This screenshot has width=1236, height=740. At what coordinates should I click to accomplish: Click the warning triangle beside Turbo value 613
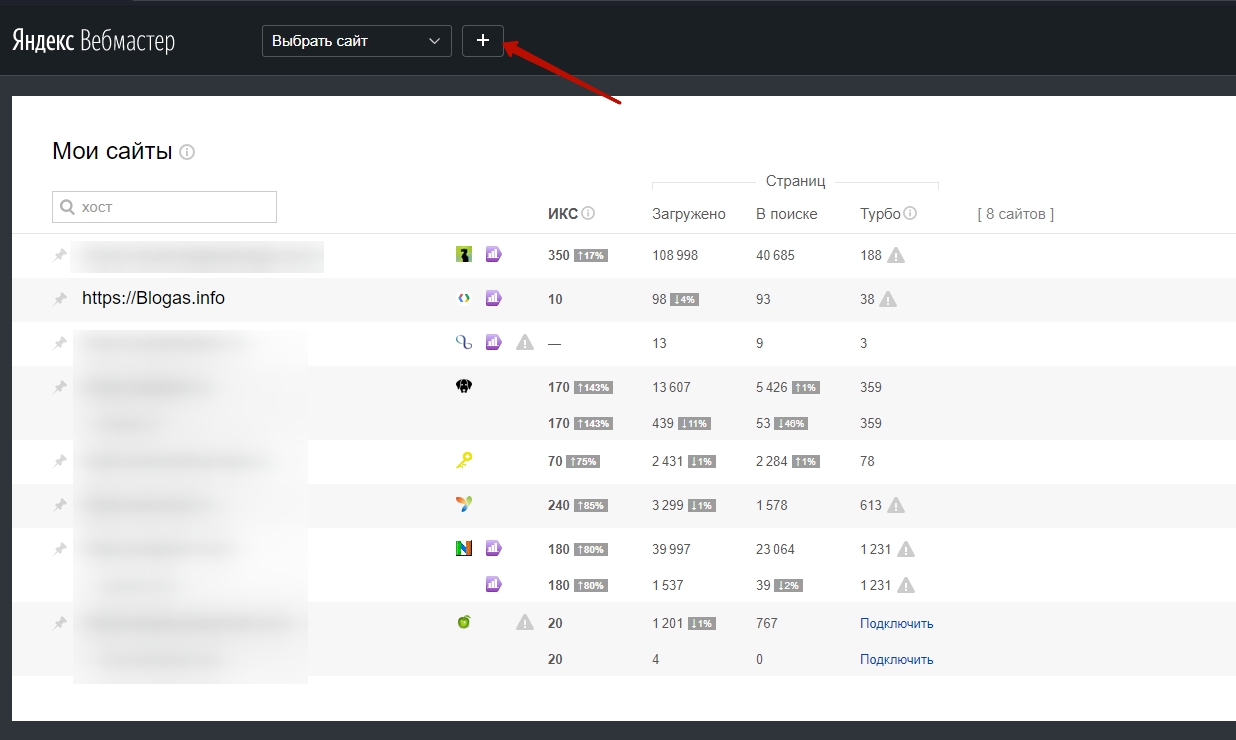pos(896,505)
